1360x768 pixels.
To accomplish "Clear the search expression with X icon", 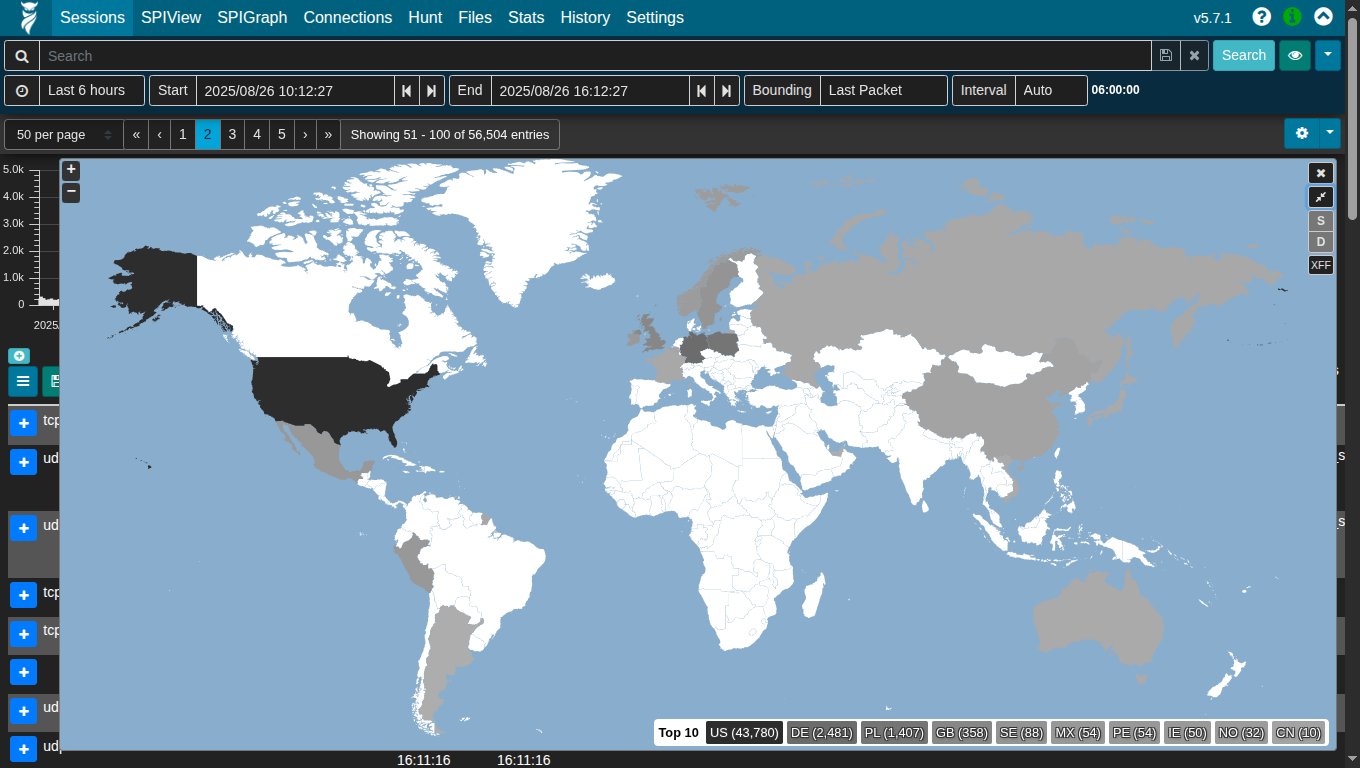I will tap(1194, 56).
